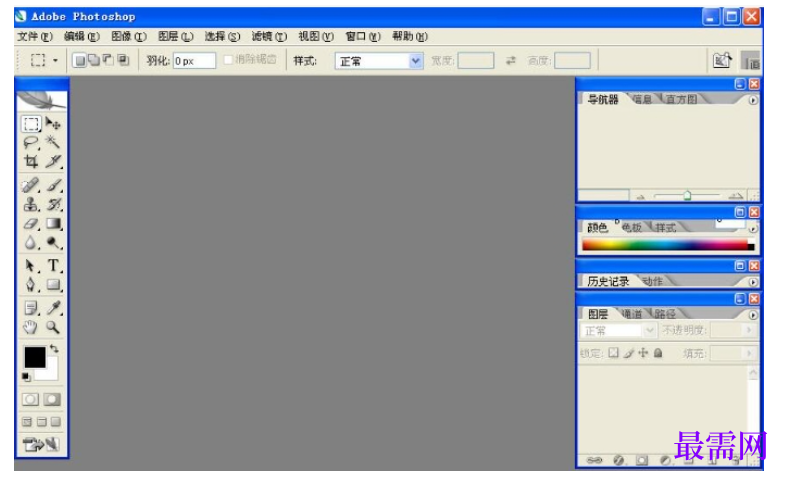Toggle lock transparent pixels in Layers panel

[614, 353]
